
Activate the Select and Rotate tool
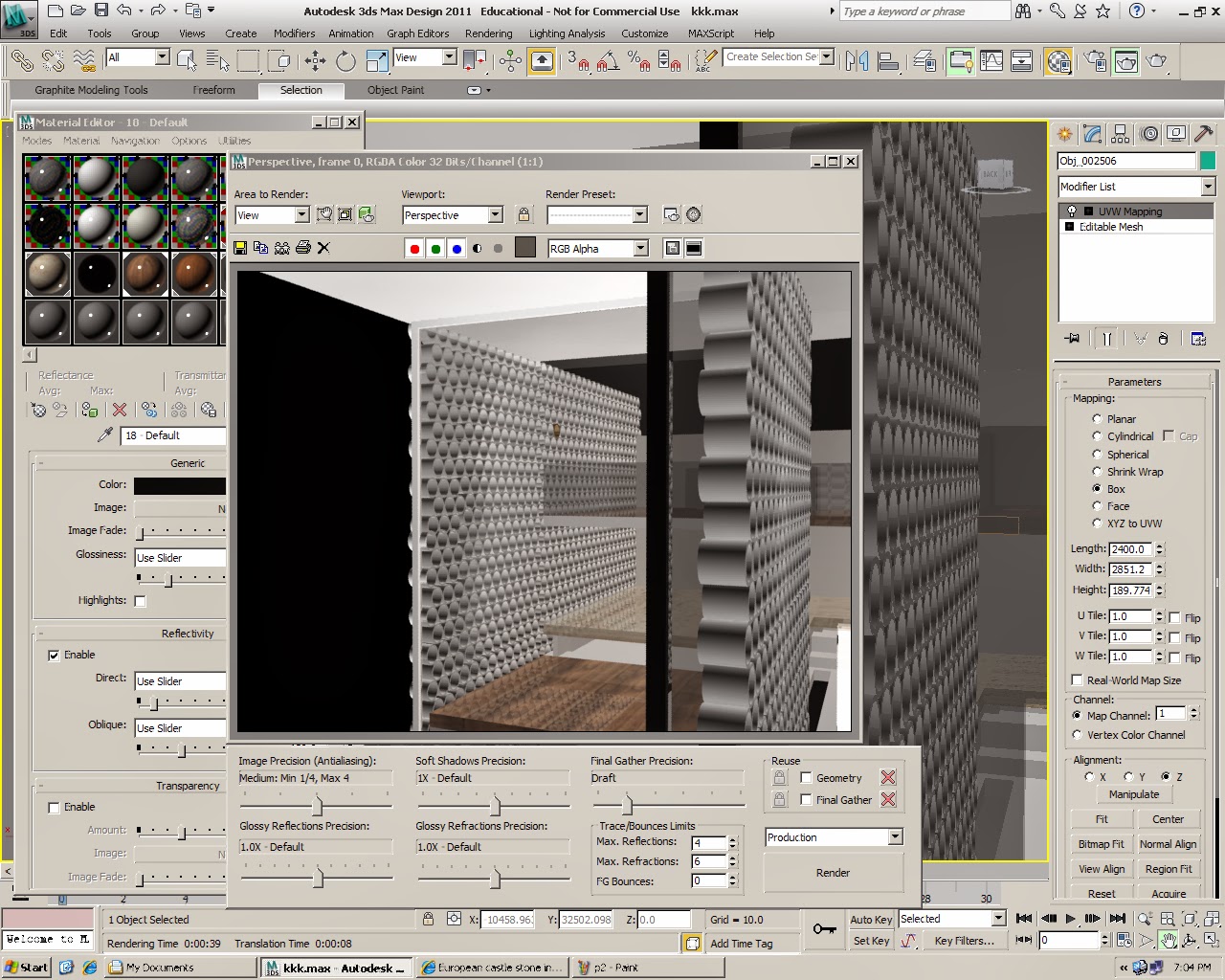coord(345,61)
